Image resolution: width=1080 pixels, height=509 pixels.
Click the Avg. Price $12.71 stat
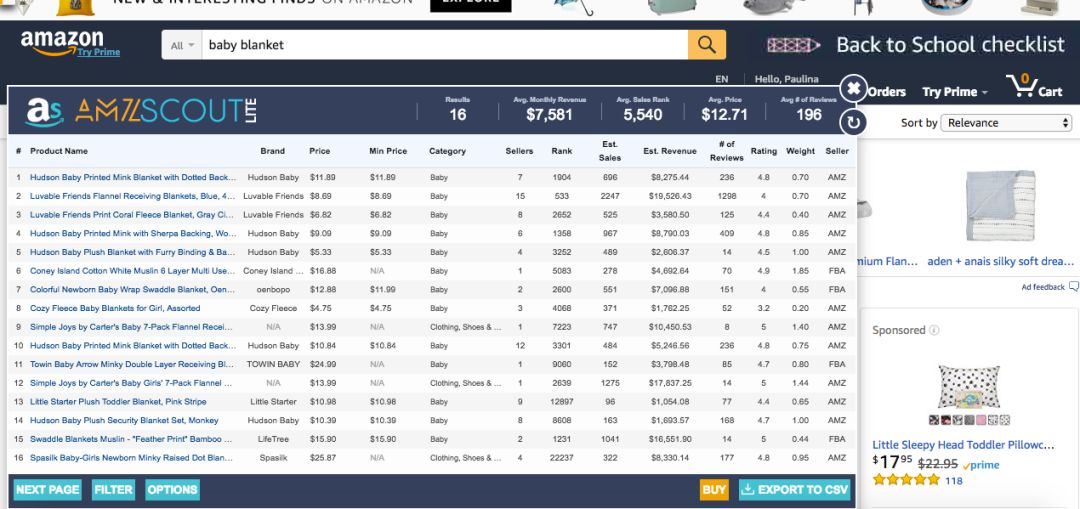click(x=724, y=110)
